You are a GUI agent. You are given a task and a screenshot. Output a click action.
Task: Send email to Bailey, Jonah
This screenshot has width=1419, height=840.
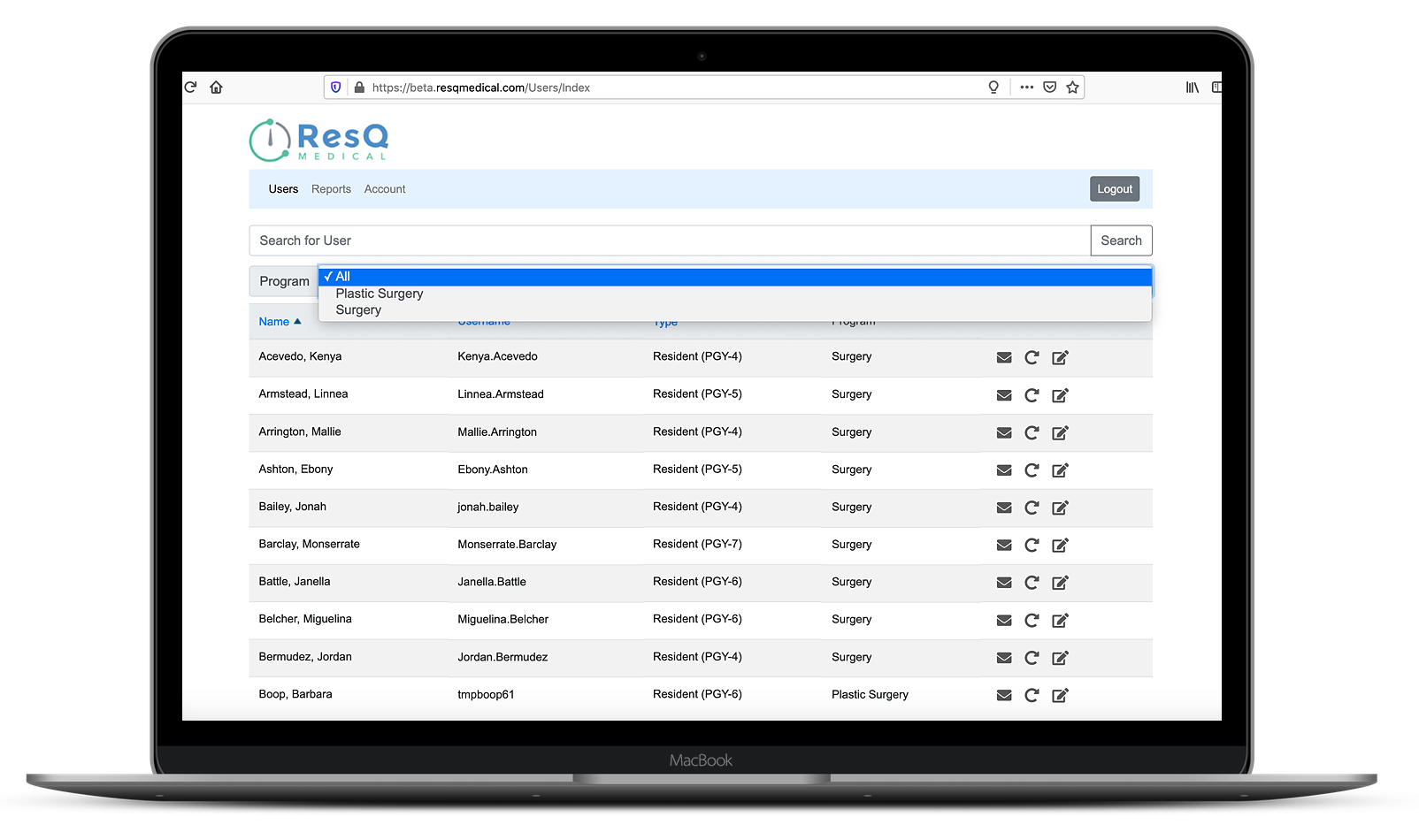click(x=1003, y=508)
